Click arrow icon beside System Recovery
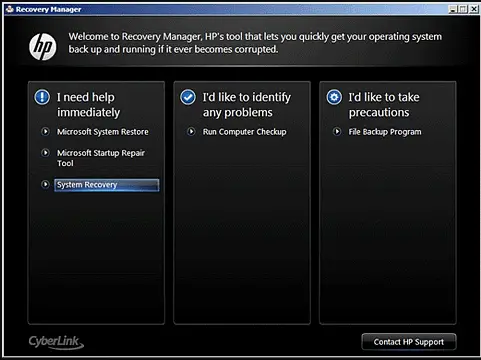 pos(45,184)
